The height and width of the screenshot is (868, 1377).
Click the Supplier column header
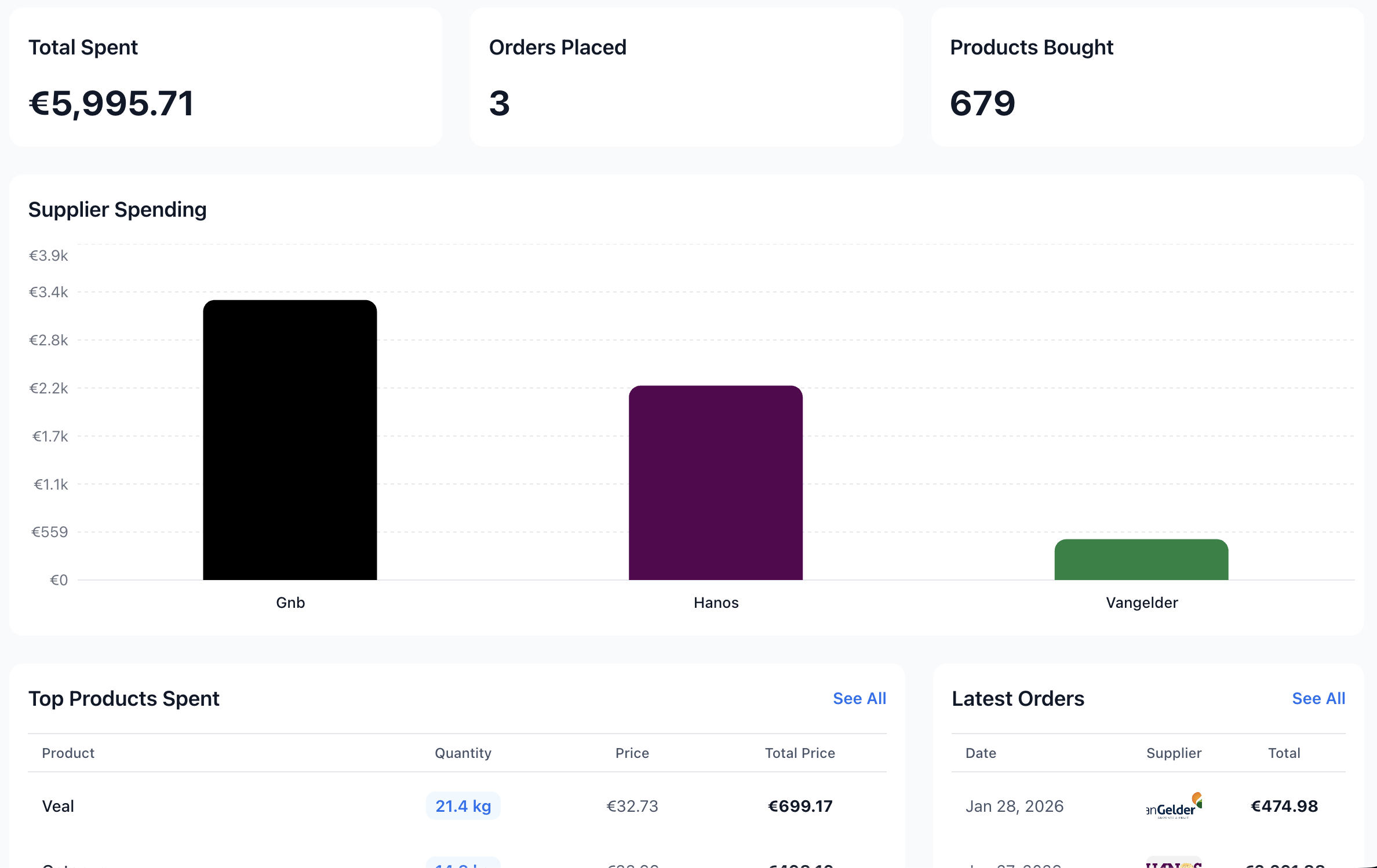(x=1174, y=753)
